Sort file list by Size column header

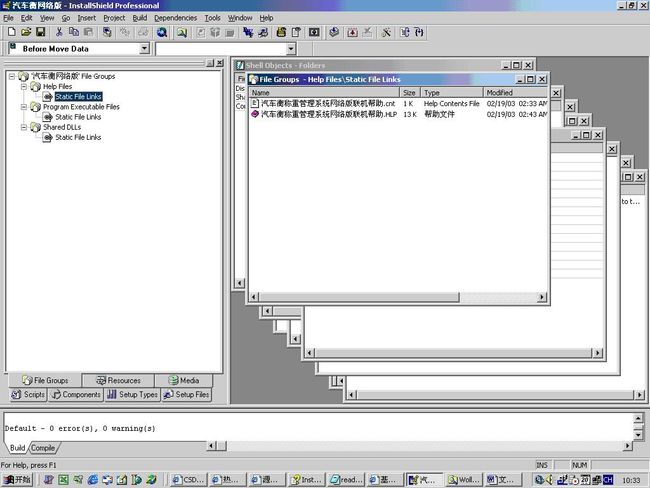410,92
